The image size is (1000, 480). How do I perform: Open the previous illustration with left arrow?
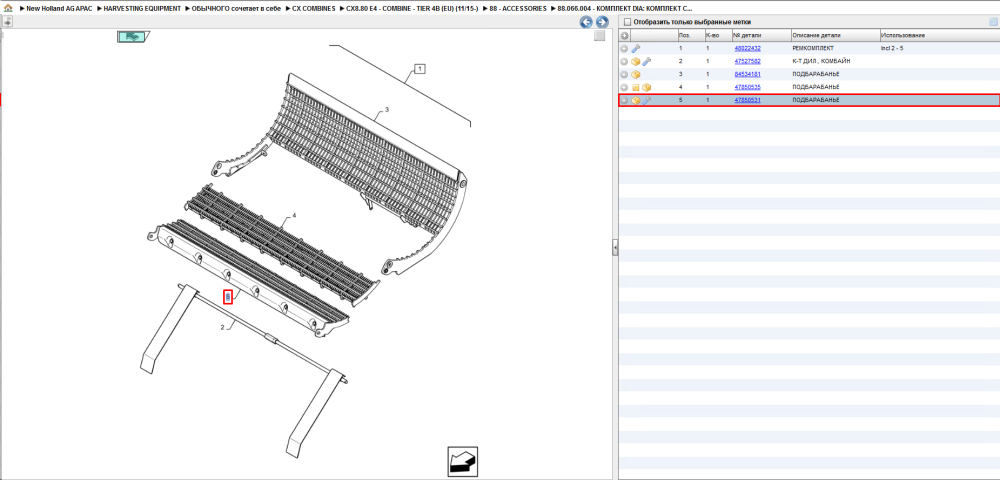pos(586,22)
